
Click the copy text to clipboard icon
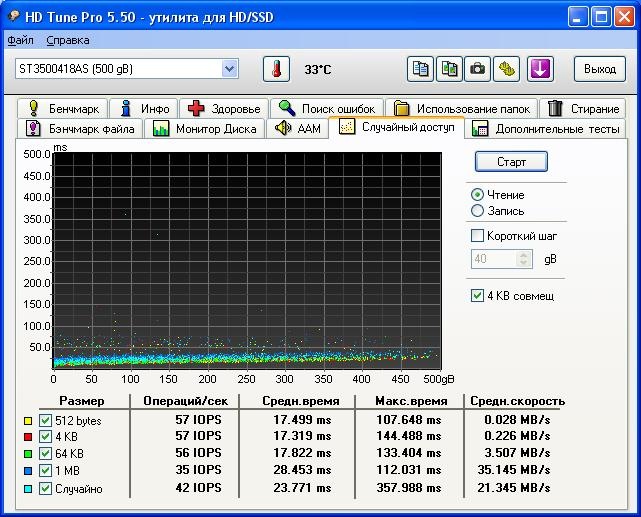421,69
